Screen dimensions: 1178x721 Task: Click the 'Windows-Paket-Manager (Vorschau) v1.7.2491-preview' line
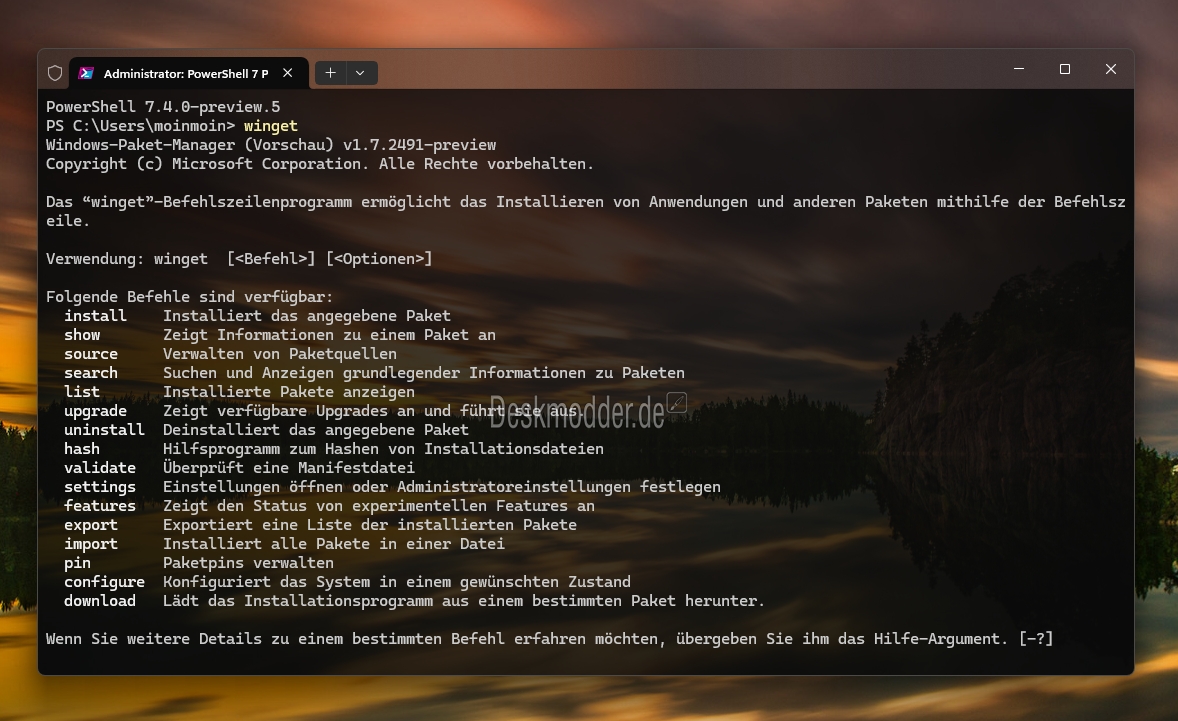[x=271, y=145]
